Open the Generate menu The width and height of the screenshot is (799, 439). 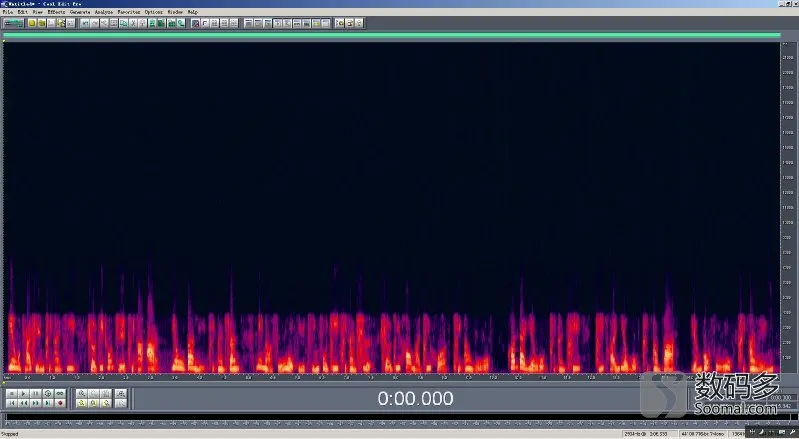click(80, 12)
